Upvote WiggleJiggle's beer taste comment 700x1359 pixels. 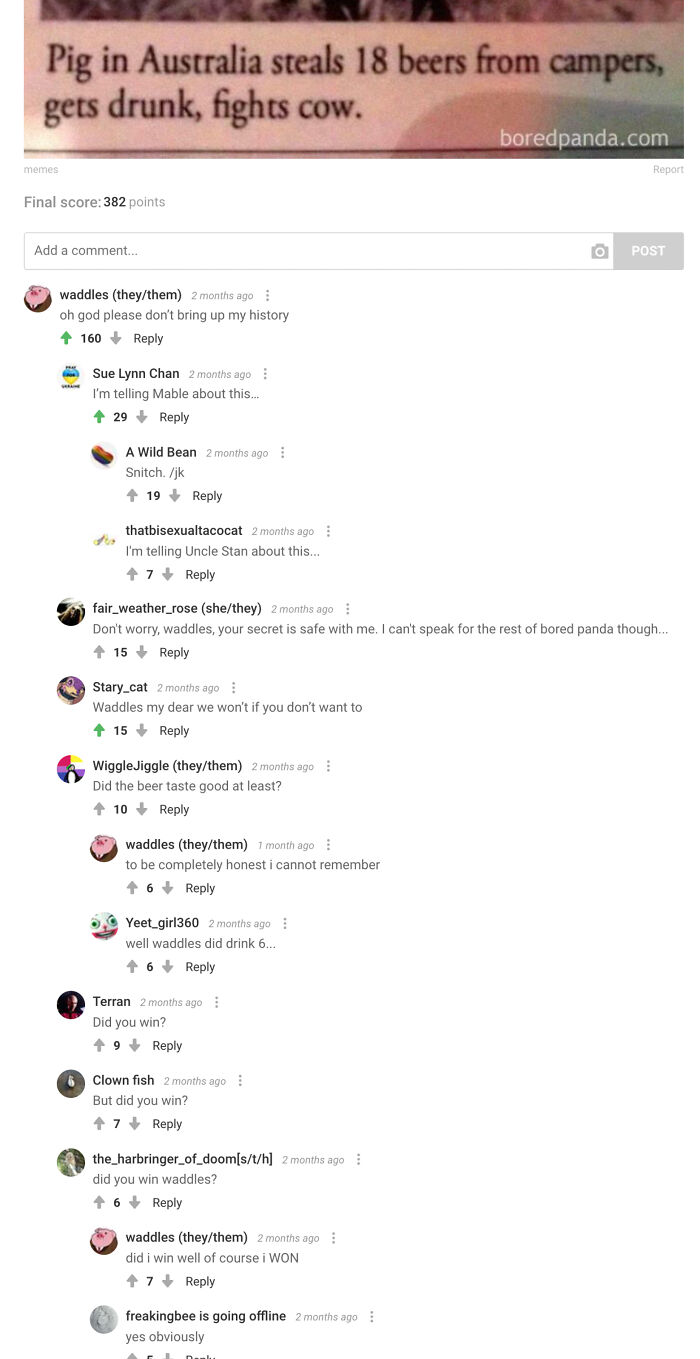click(99, 810)
